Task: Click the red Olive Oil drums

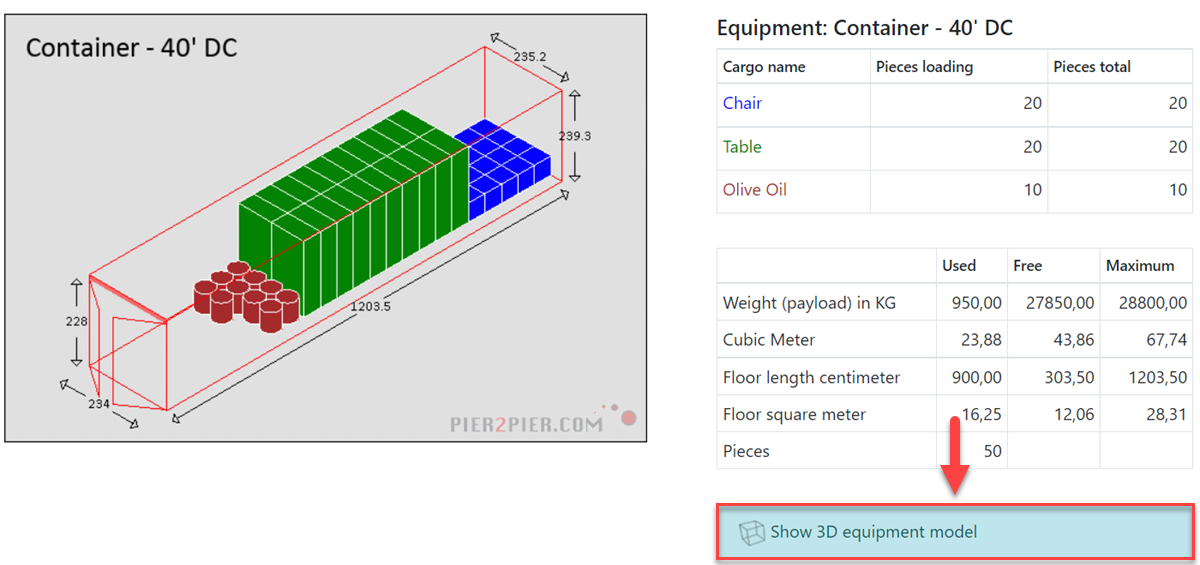Action: 246,296
